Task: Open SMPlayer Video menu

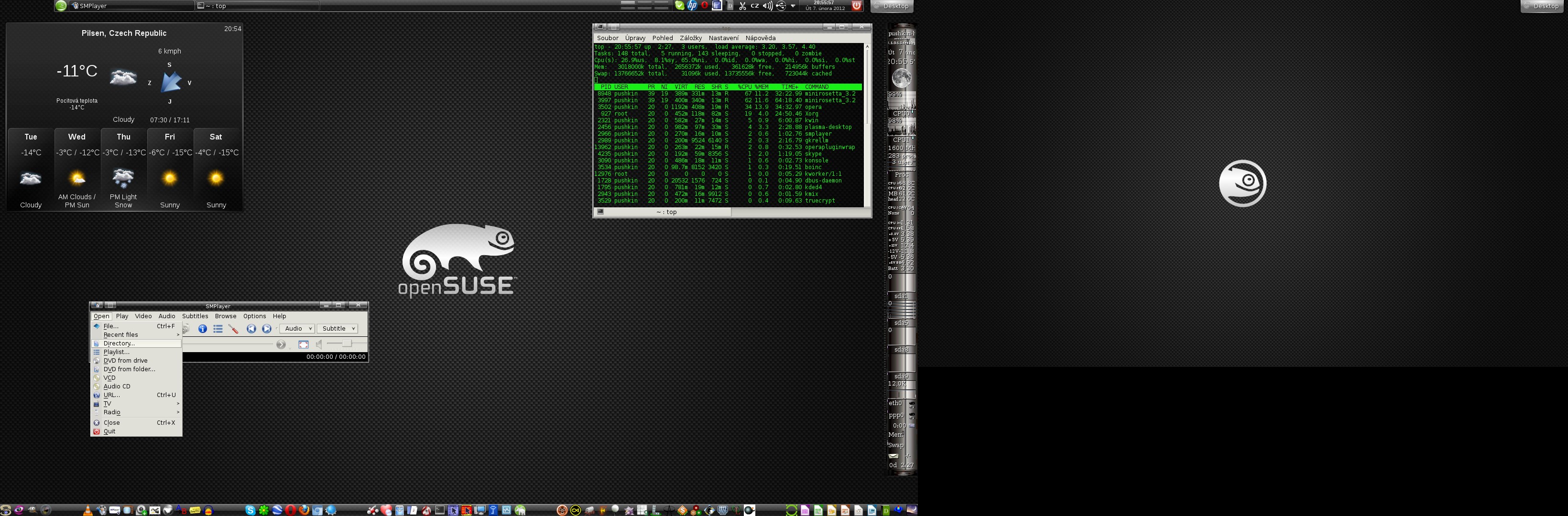Action: pos(143,316)
